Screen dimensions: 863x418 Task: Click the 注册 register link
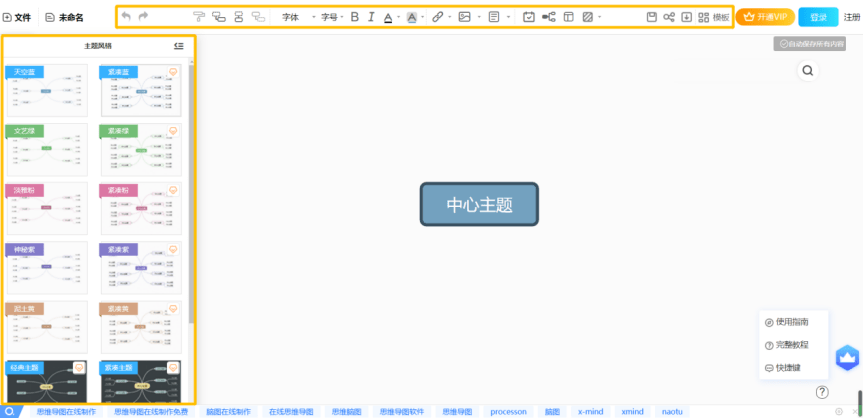point(852,17)
